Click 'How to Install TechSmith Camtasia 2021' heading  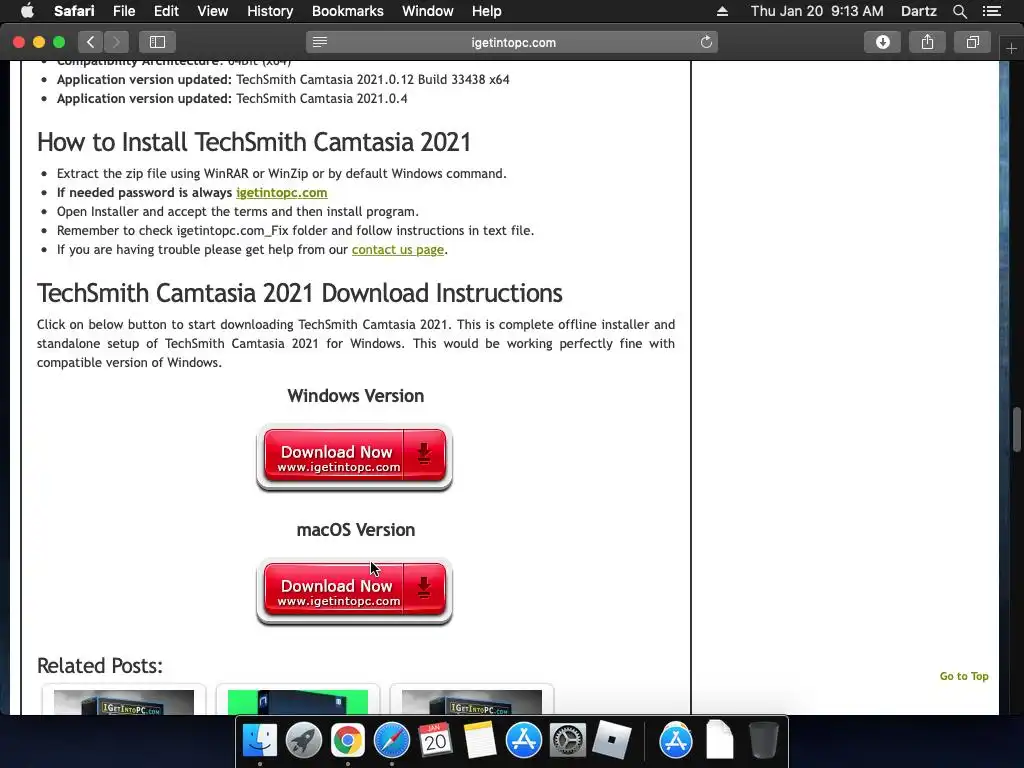coord(254,142)
